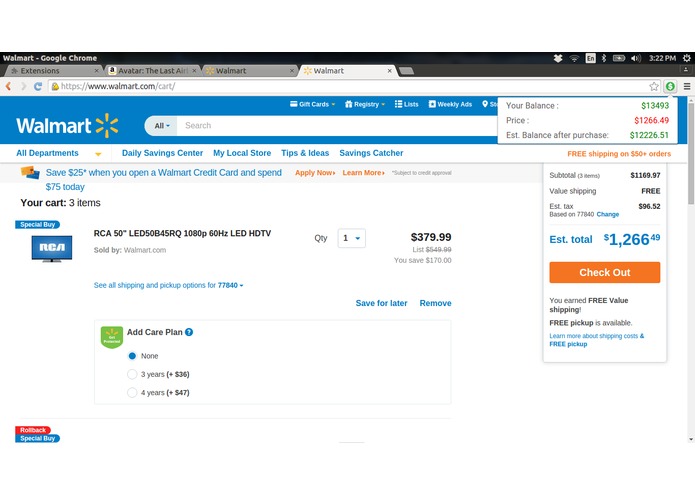The height and width of the screenshot is (494, 695).
Task: Change the tax zip code
Action: click(608, 214)
